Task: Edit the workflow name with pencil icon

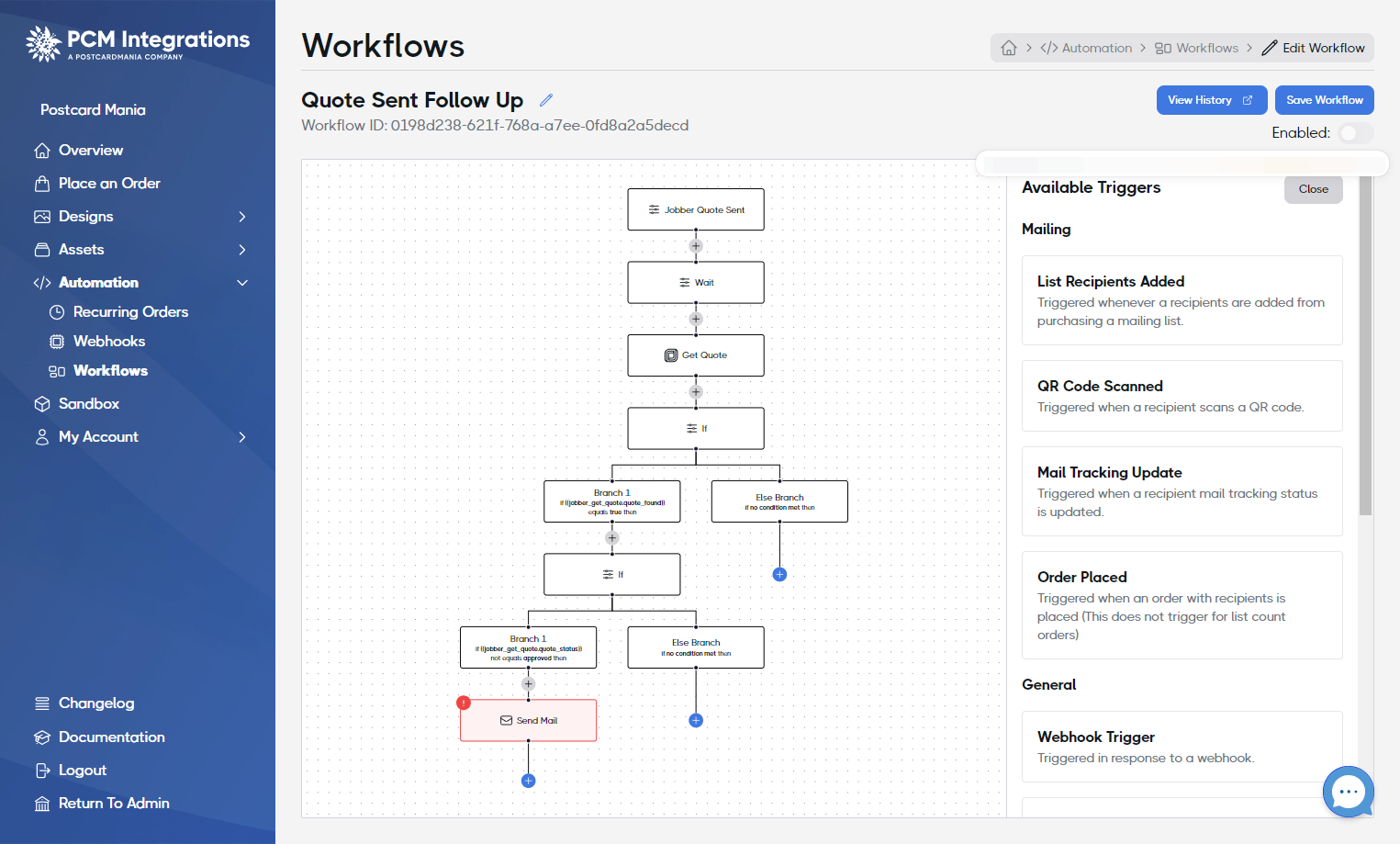Action: pyautogui.click(x=546, y=100)
